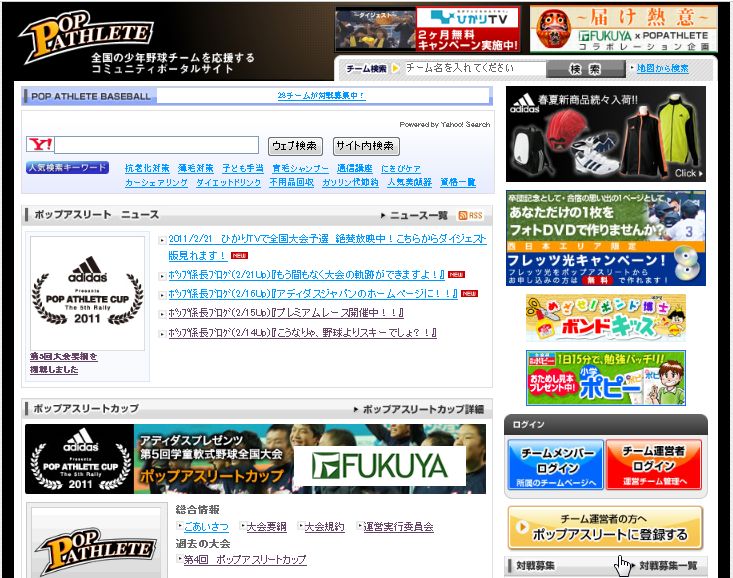Click 第5回大会要綱を掲載しました link

pos(64,363)
